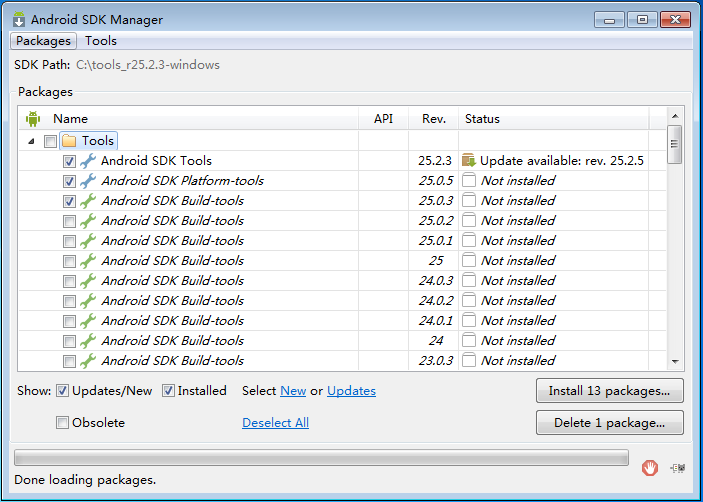The width and height of the screenshot is (703, 502).
Task: Click the update available icon for rev. 25.2.3
Action: tap(468, 161)
